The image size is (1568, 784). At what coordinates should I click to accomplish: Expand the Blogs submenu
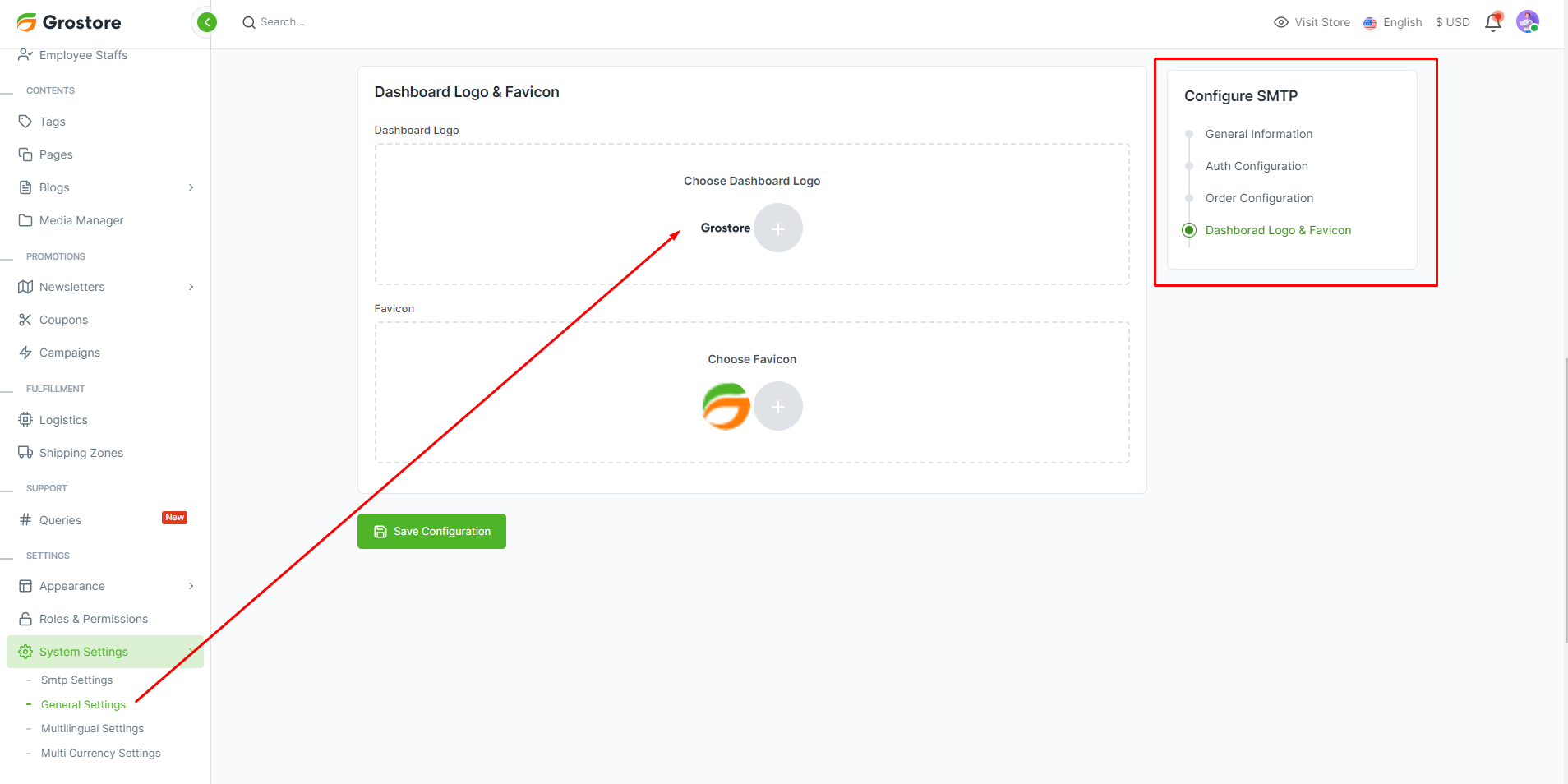click(191, 187)
